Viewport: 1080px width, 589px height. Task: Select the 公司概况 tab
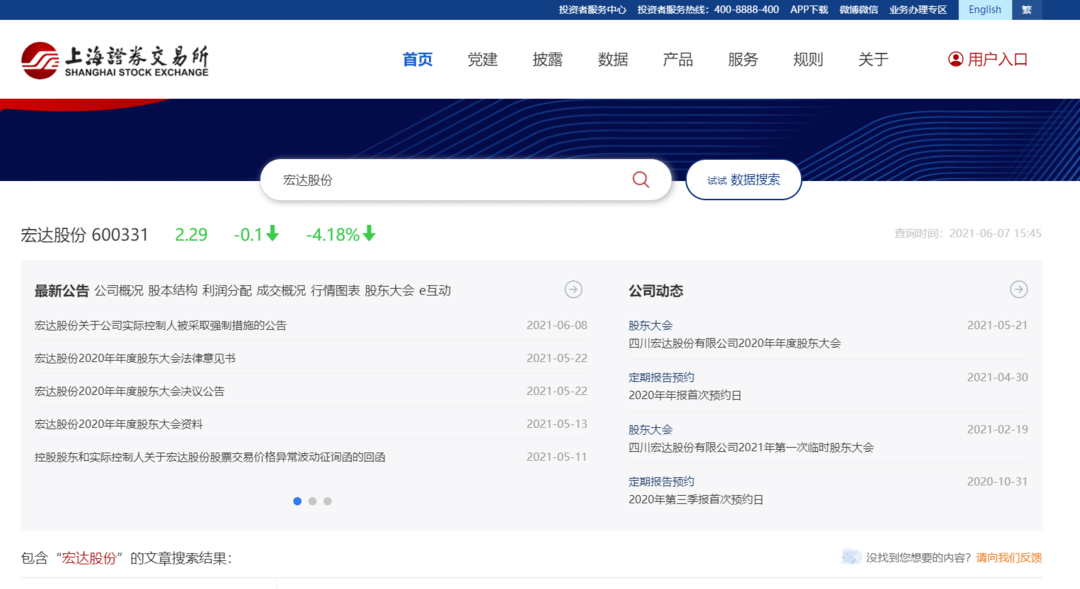click(x=118, y=291)
